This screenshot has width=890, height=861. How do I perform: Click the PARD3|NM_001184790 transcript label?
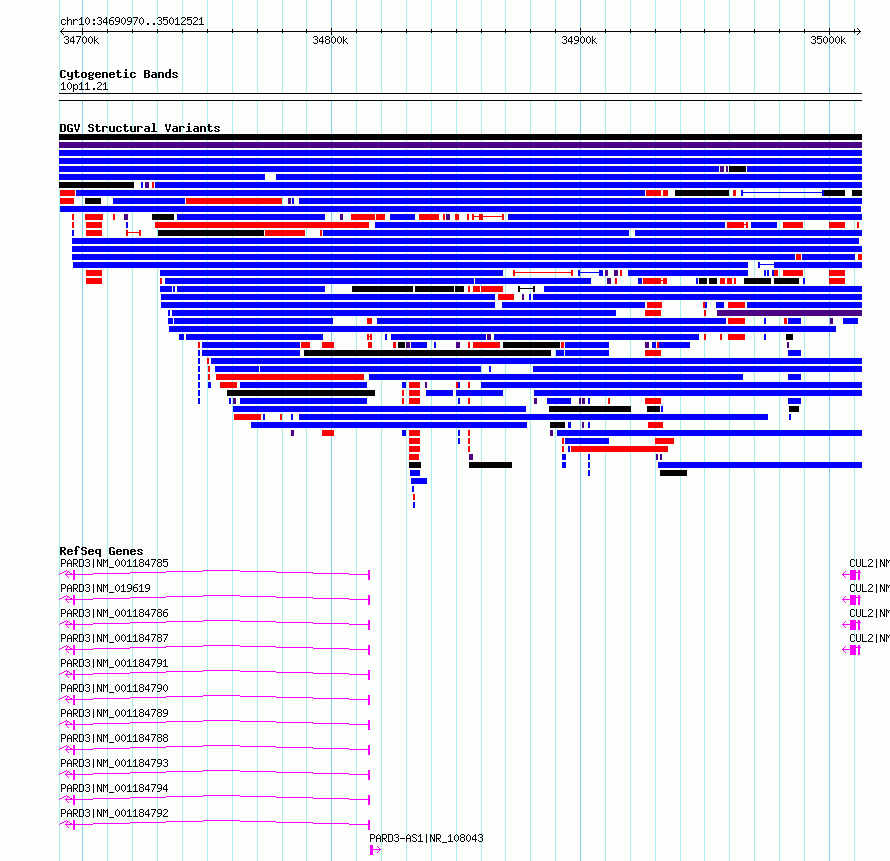tap(114, 688)
